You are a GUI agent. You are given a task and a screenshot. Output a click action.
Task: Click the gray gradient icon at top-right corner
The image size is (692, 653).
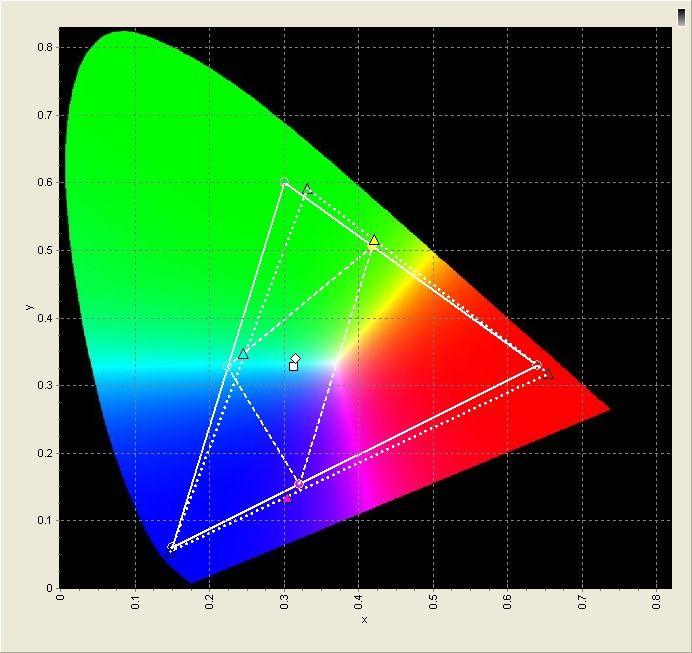pyautogui.click(x=682, y=18)
